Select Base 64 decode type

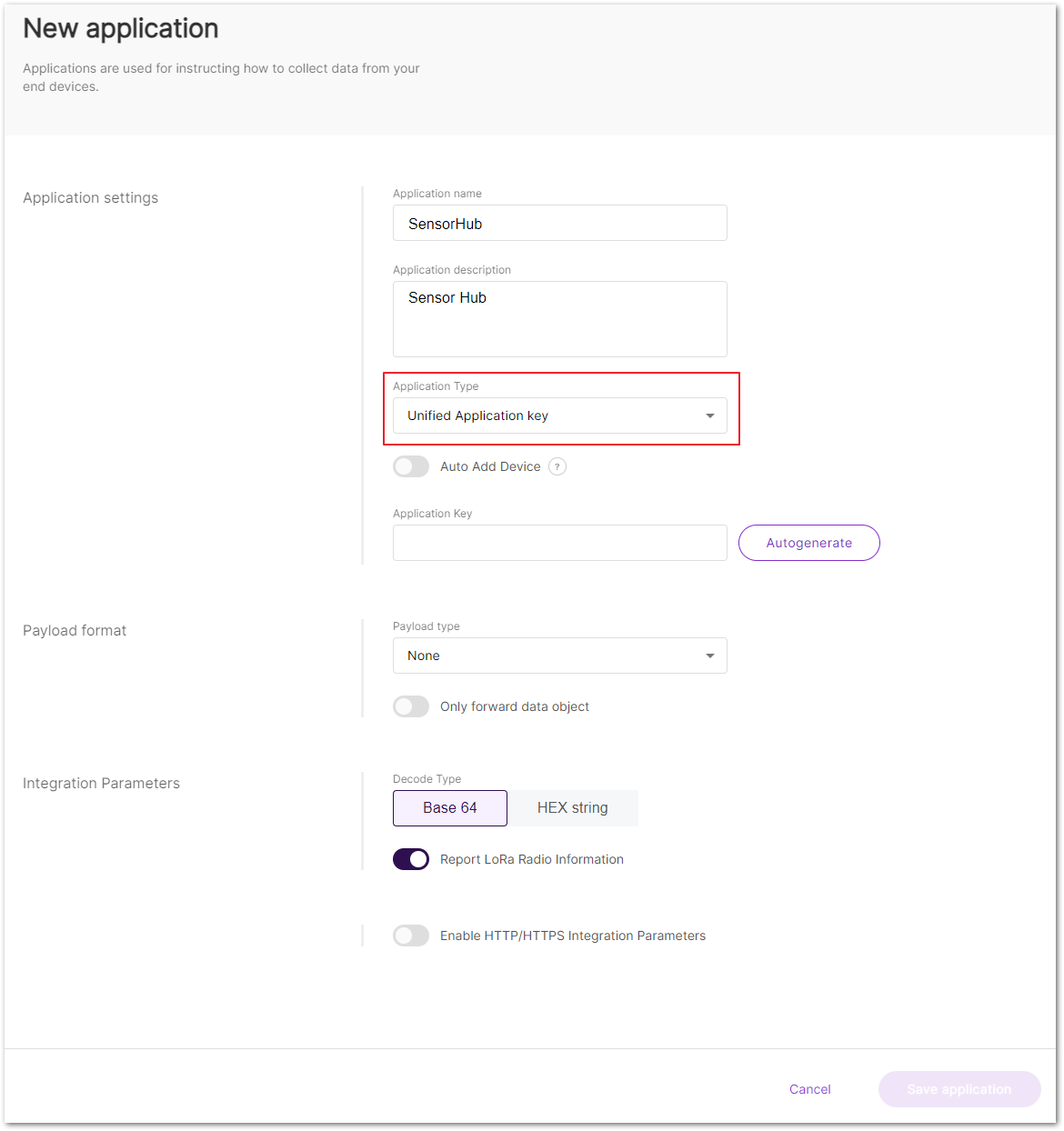[450, 808]
